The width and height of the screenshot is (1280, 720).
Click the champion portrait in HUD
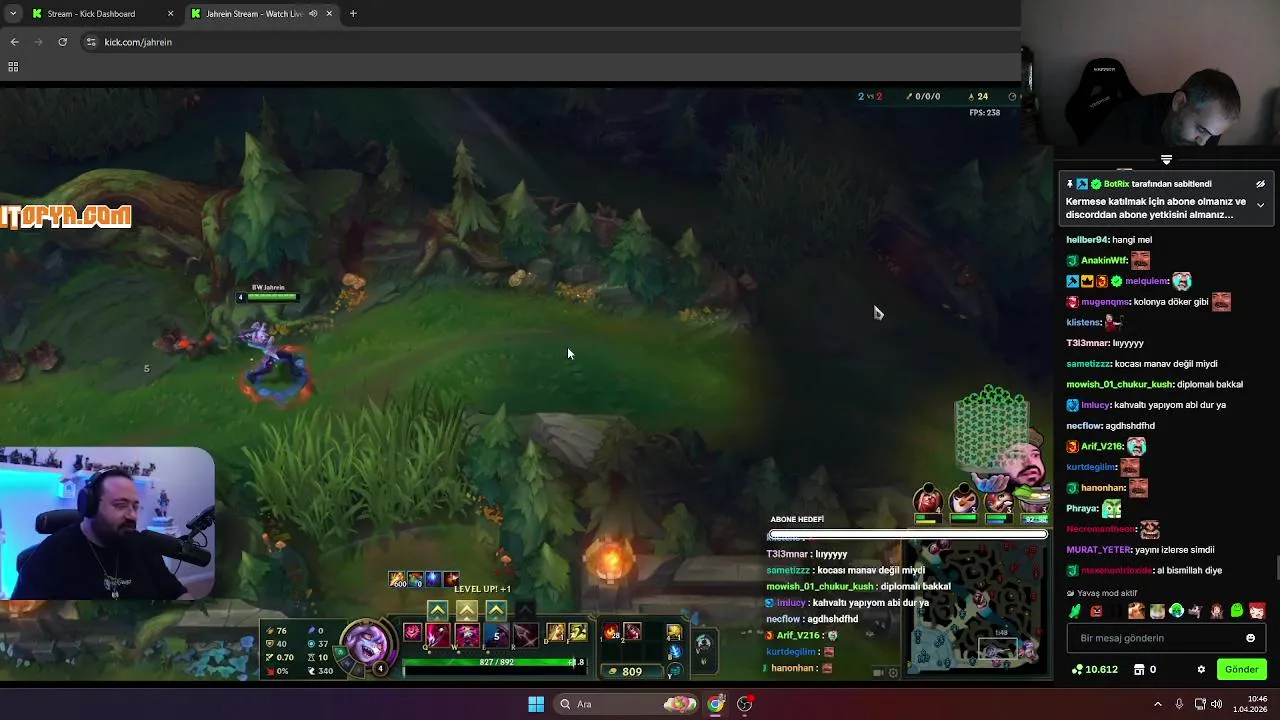point(368,644)
